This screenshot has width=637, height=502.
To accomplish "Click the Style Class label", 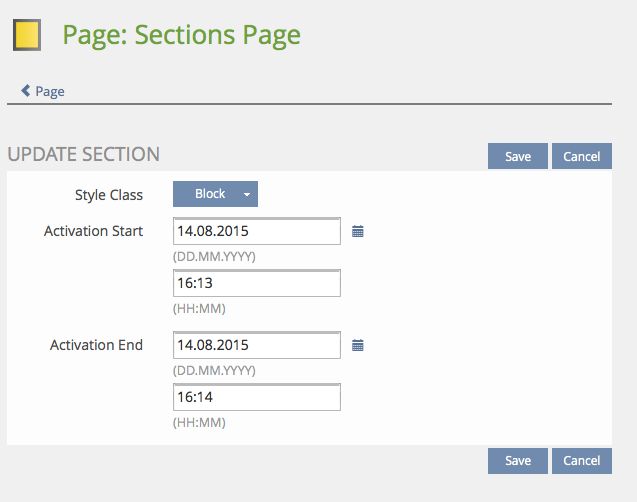I will click(x=109, y=195).
